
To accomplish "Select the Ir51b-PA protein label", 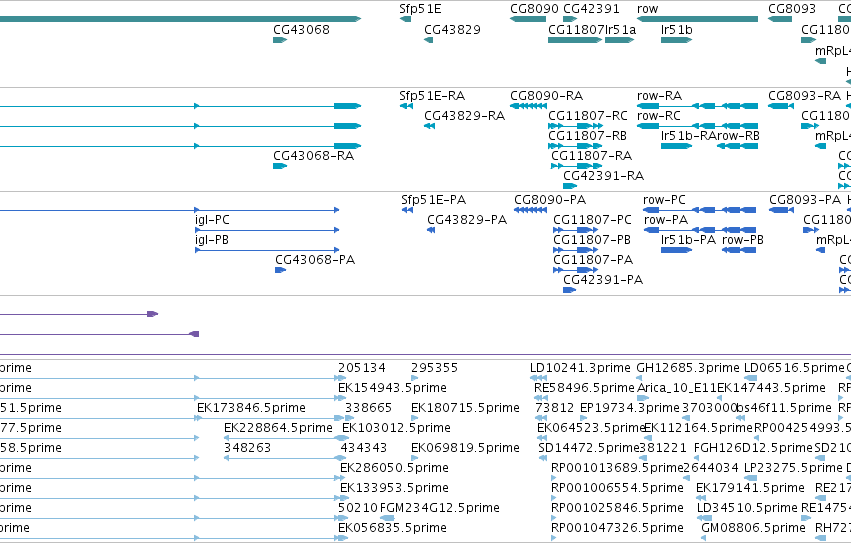I will tap(688, 241).
